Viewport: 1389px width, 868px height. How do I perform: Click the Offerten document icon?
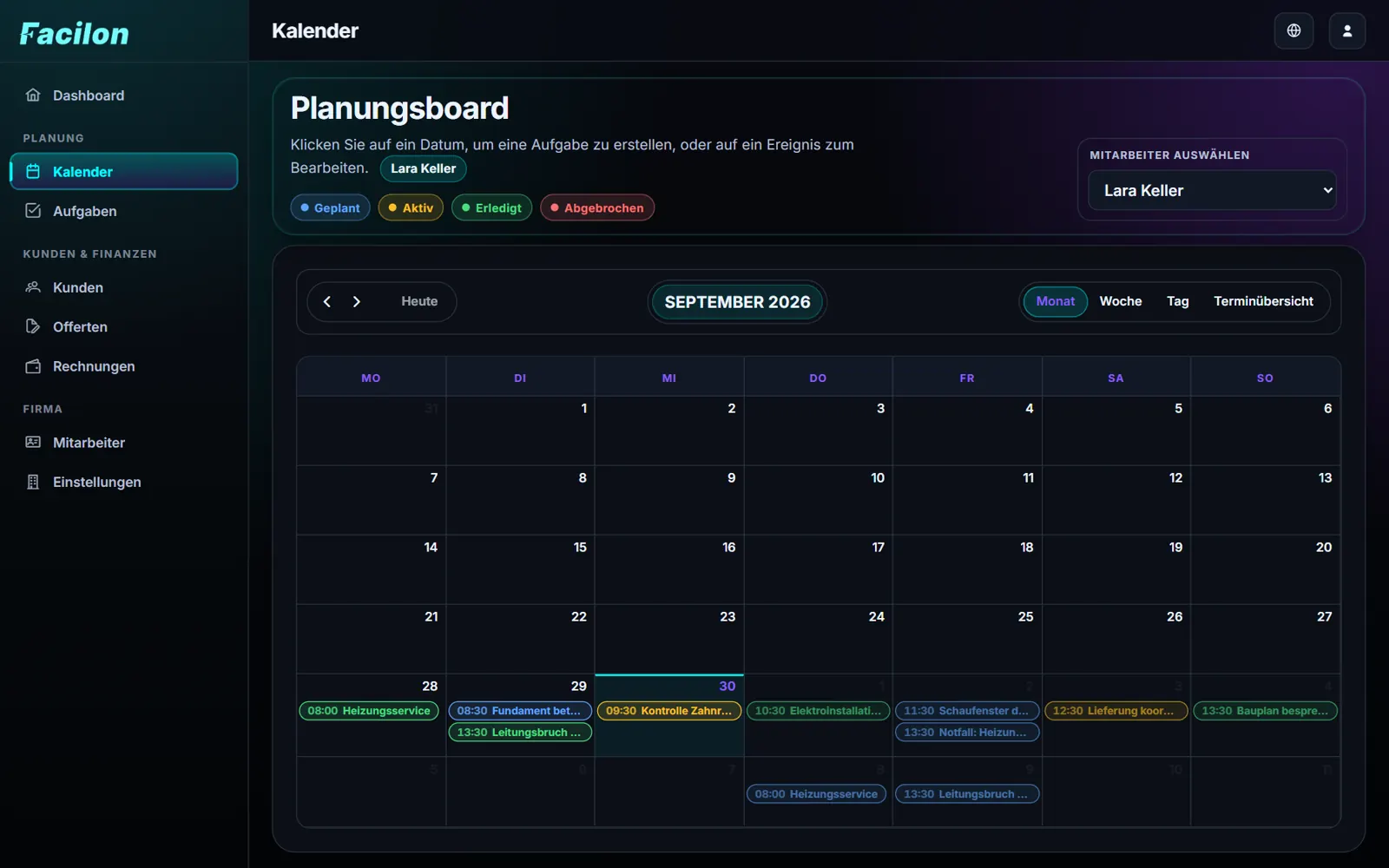pos(33,326)
